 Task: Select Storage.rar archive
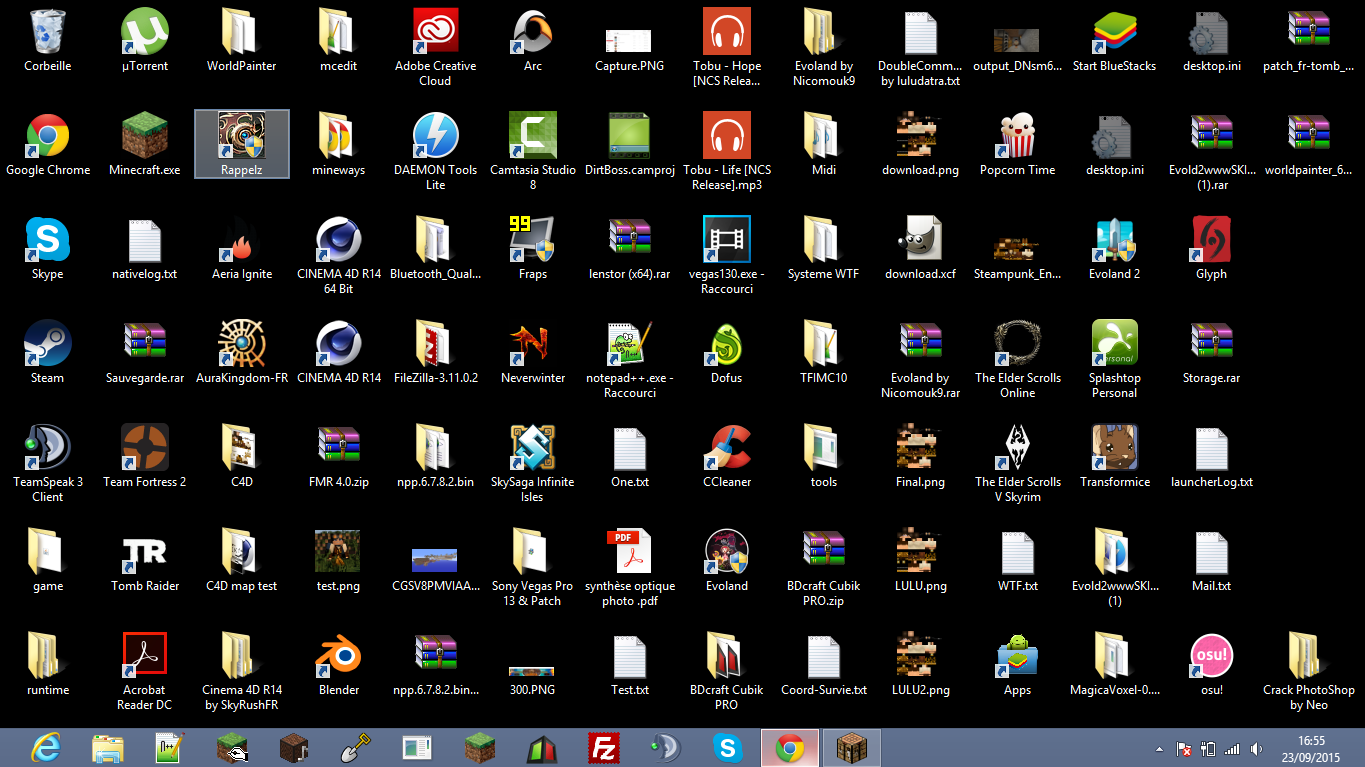click(1211, 352)
